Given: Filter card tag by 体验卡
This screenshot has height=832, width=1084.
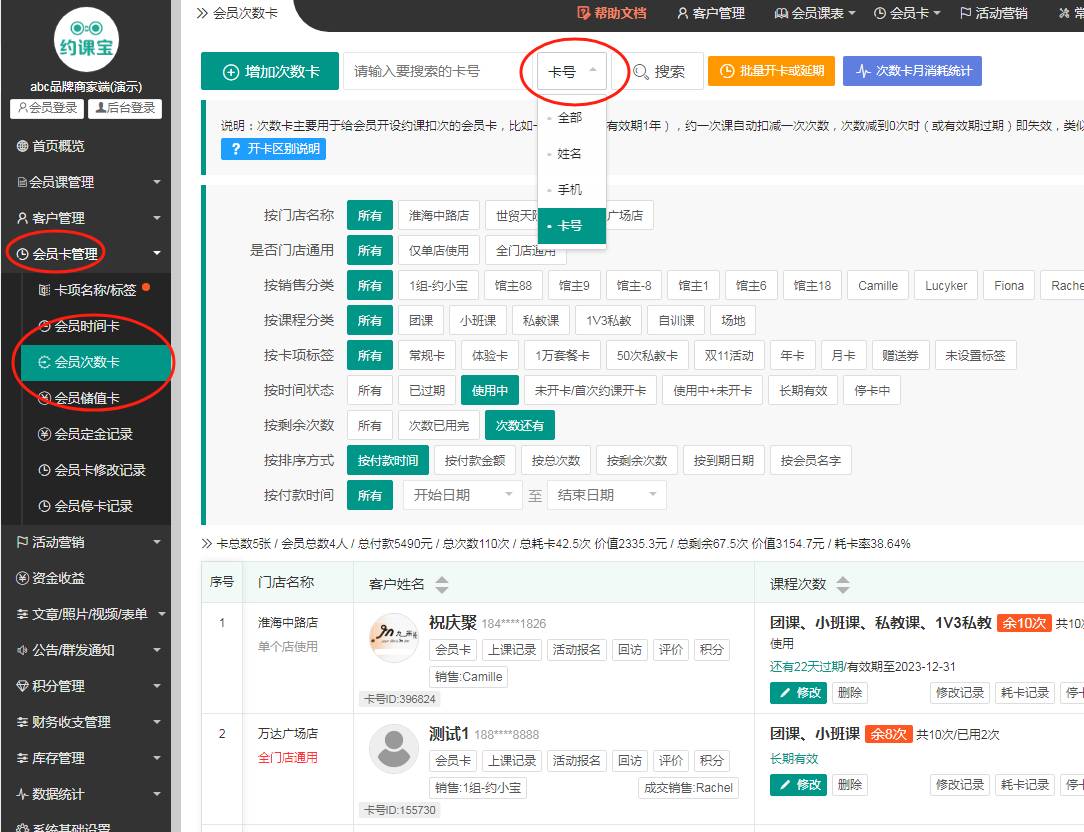Looking at the screenshot, I should click(489, 355).
